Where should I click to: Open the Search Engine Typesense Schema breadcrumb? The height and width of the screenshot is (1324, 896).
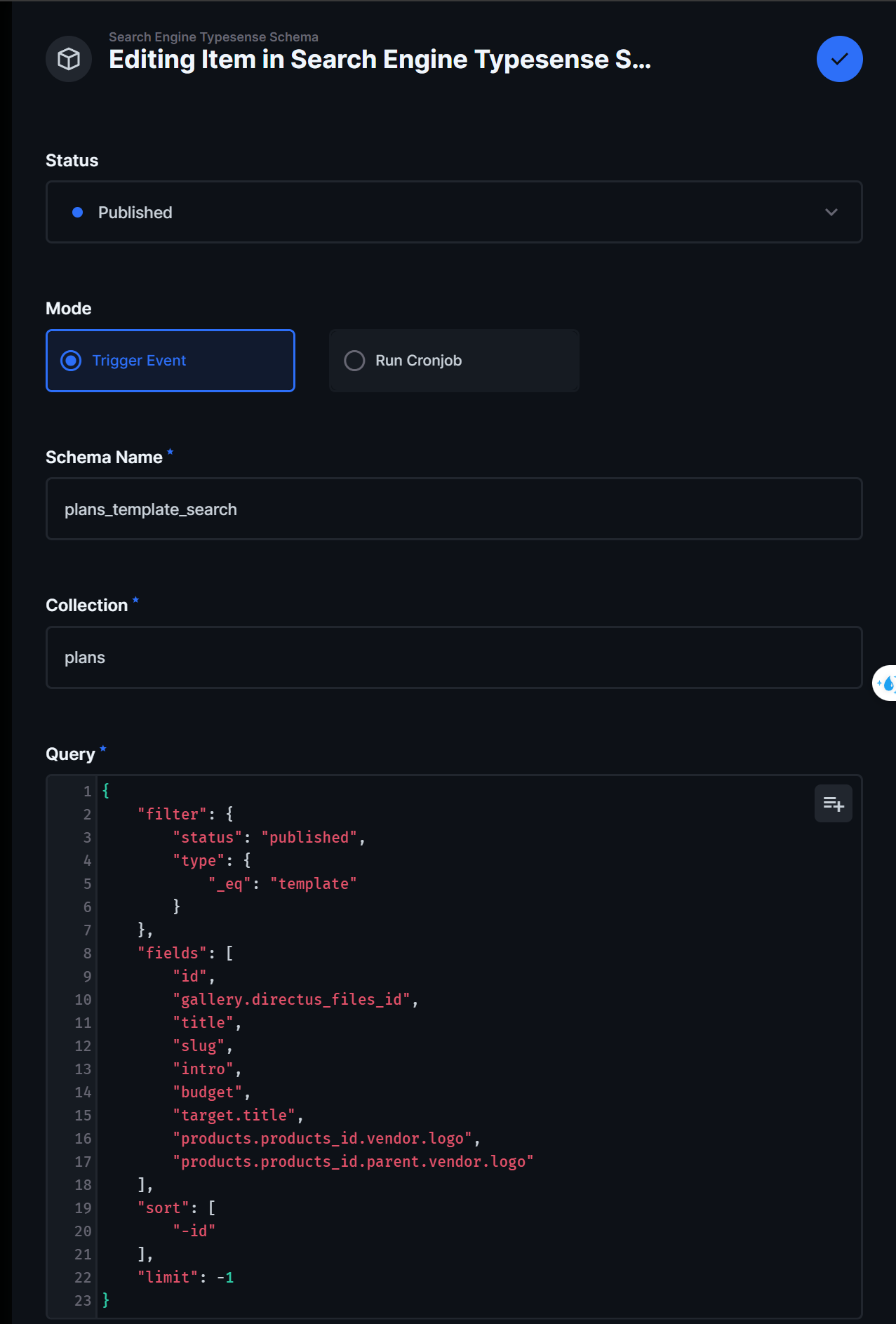point(213,37)
